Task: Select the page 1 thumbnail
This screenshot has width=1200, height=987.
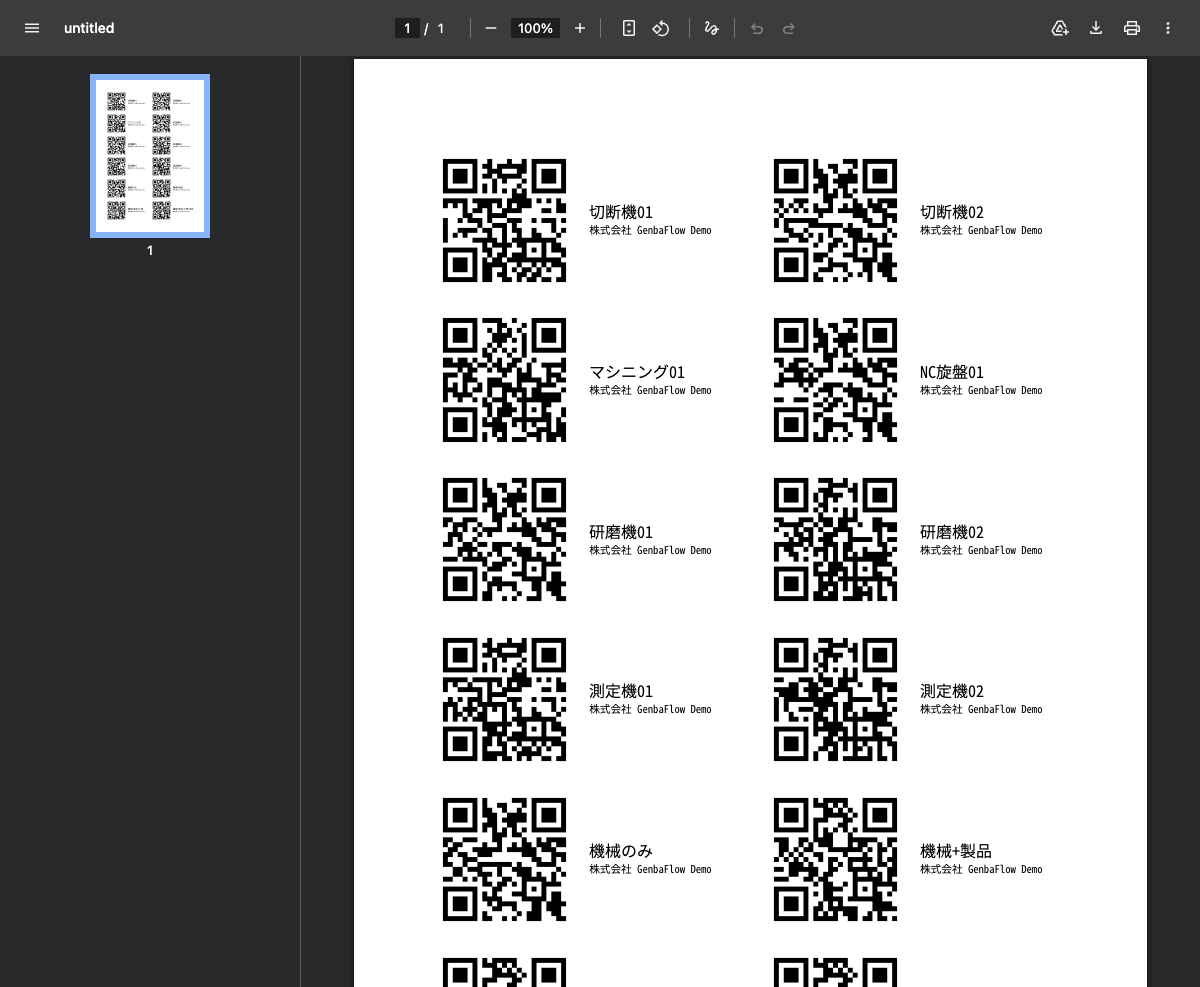Action: pos(150,156)
